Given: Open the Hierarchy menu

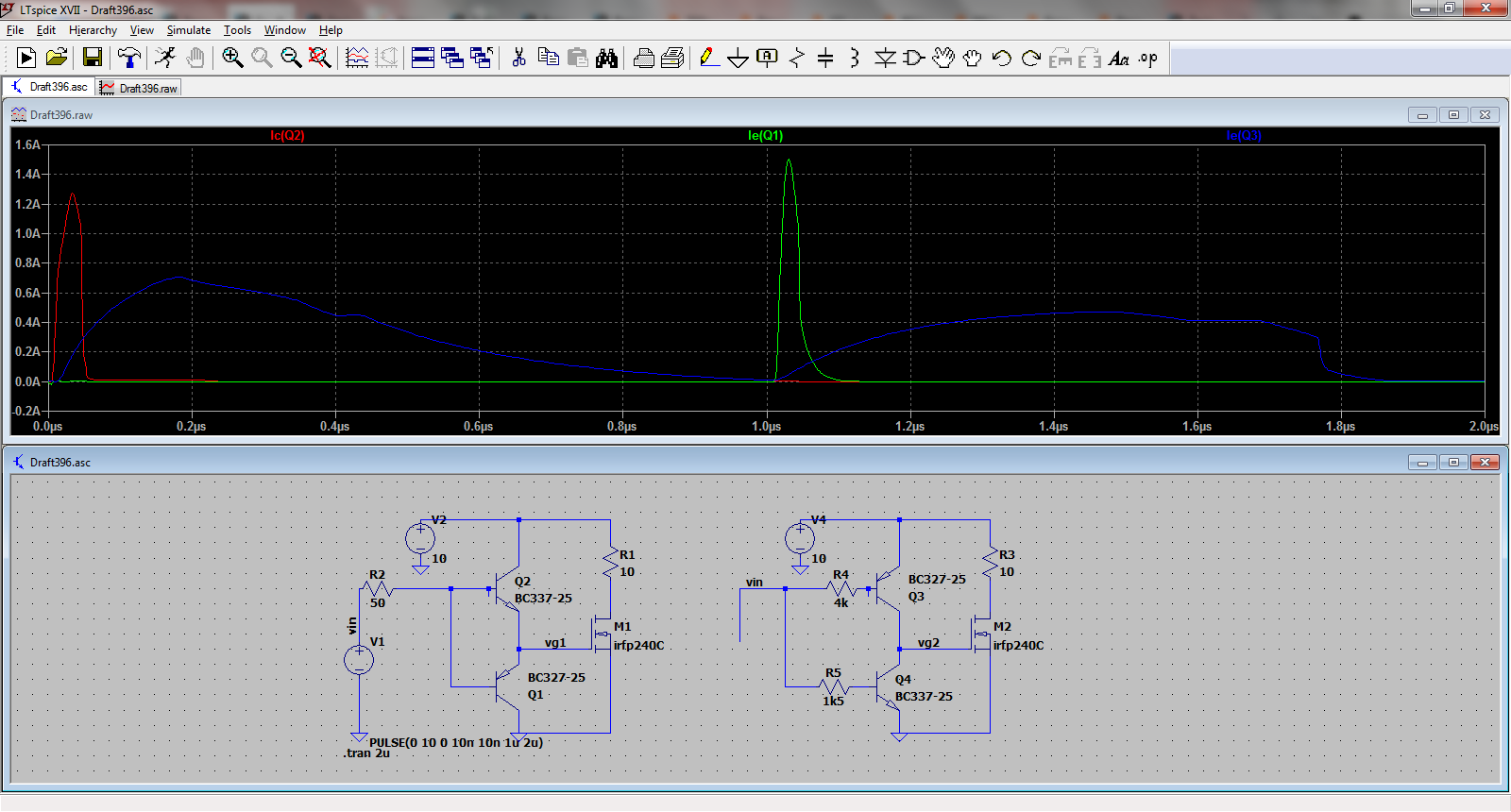Looking at the screenshot, I should click(x=93, y=30).
